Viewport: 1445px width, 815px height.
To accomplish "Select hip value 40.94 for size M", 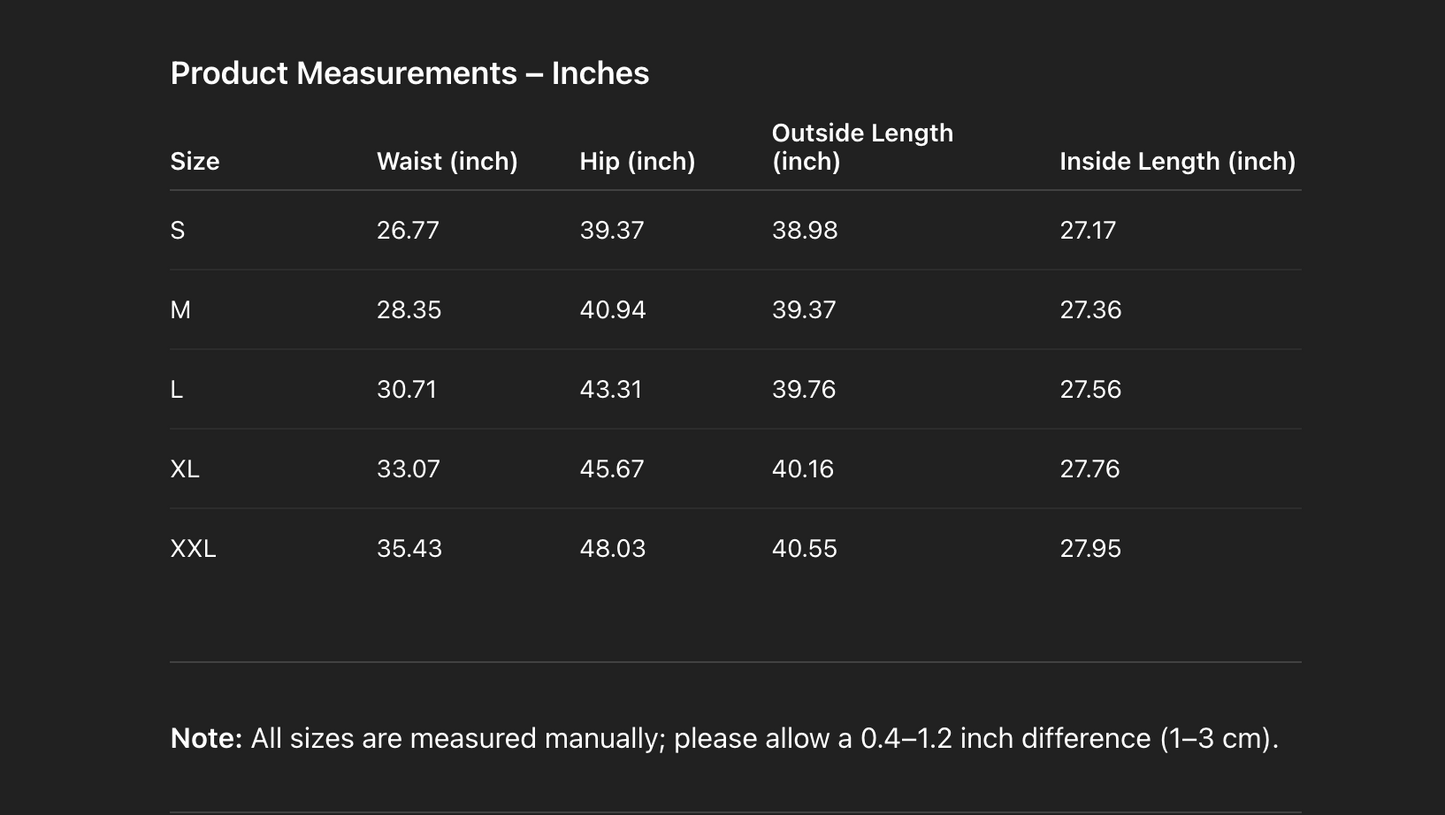I will click(x=613, y=310).
